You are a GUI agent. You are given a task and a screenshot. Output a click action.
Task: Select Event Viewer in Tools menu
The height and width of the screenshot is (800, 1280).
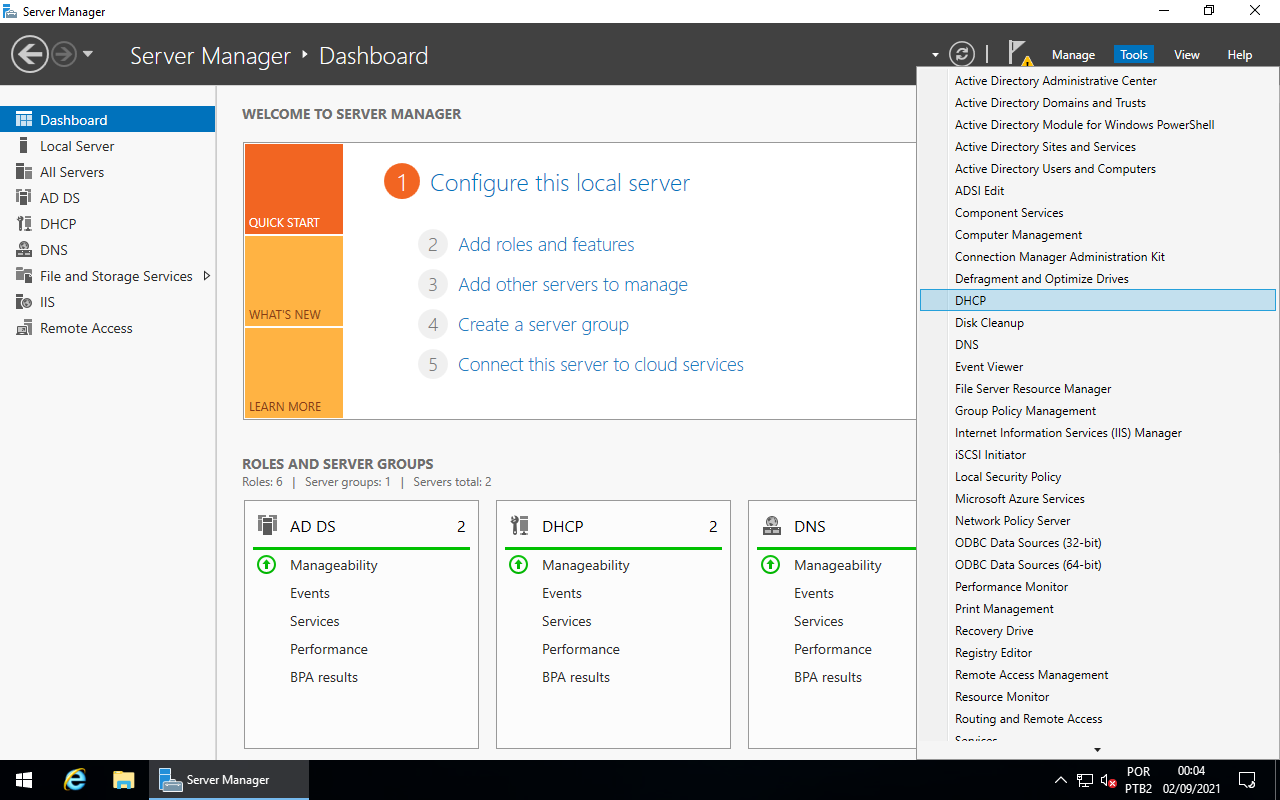pos(988,367)
